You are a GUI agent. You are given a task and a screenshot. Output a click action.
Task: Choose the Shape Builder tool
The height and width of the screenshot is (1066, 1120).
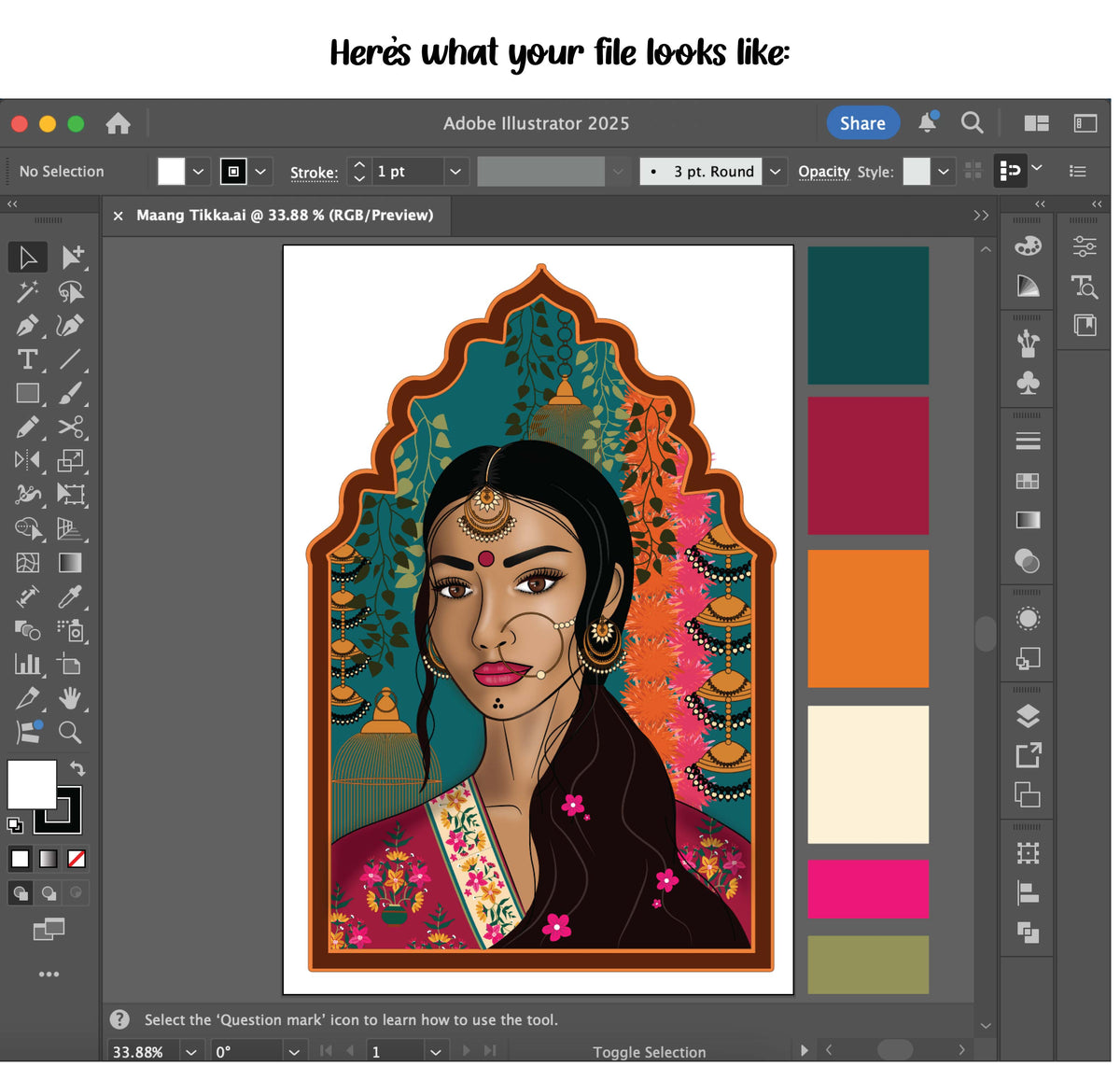coord(28,528)
